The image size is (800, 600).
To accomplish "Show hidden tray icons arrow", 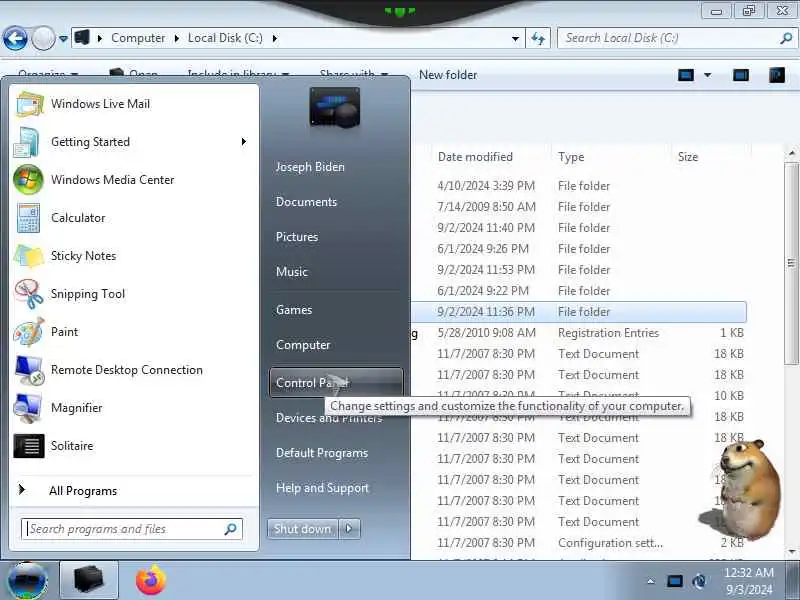I will click(x=651, y=581).
